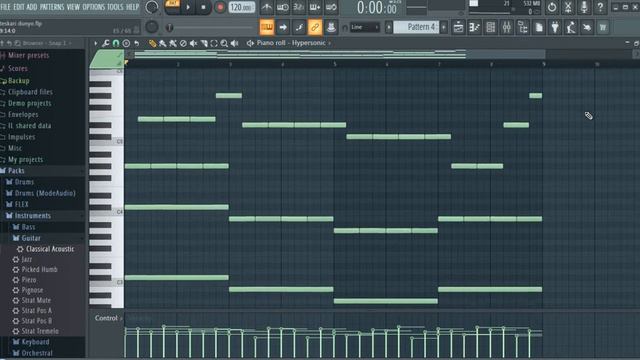
Task: Select the dashed-square Select tool
Action: [x=214, y=43]
